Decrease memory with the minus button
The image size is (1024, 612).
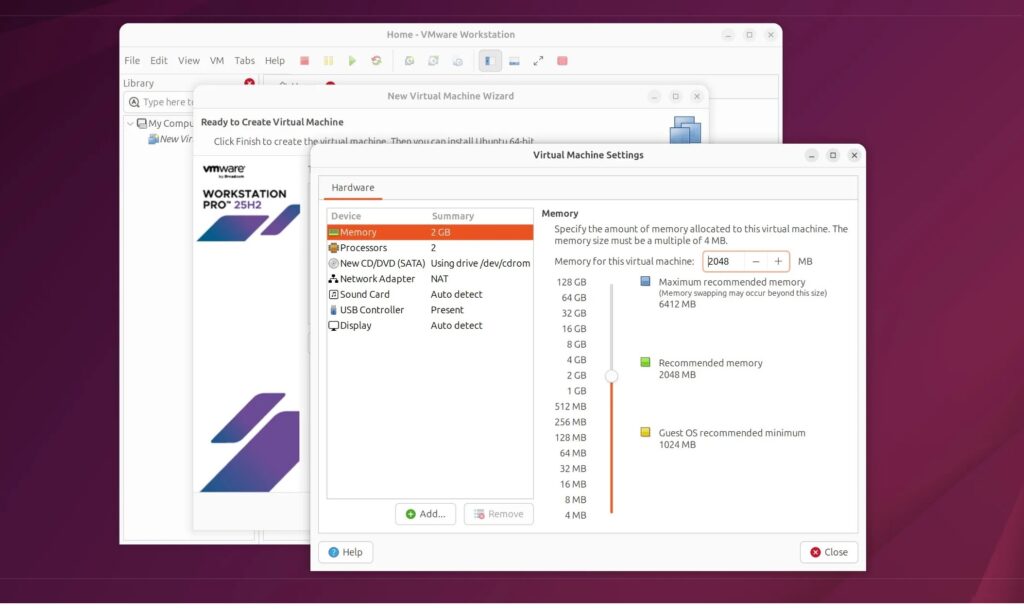(755, 262)
